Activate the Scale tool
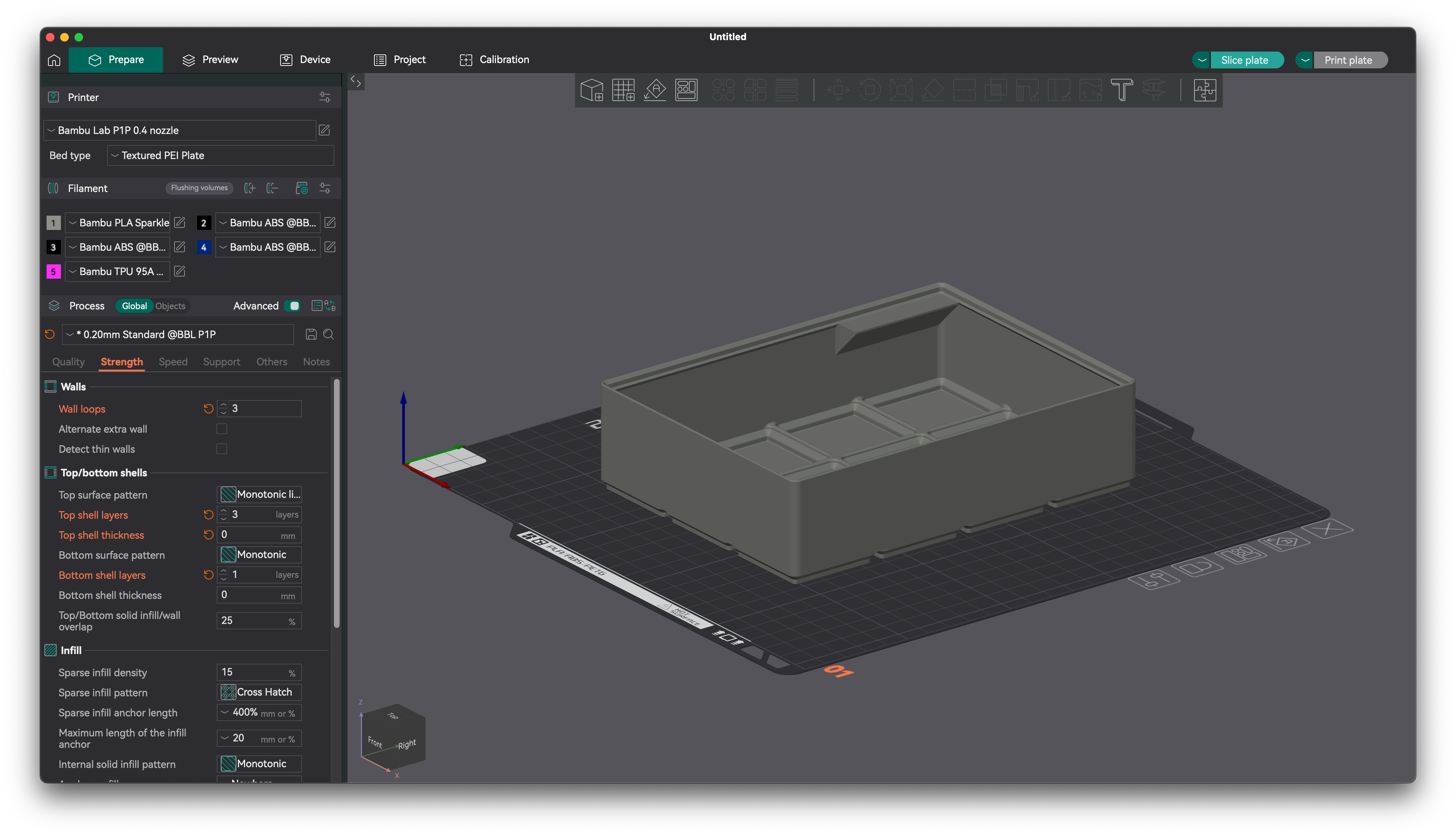 901,90
